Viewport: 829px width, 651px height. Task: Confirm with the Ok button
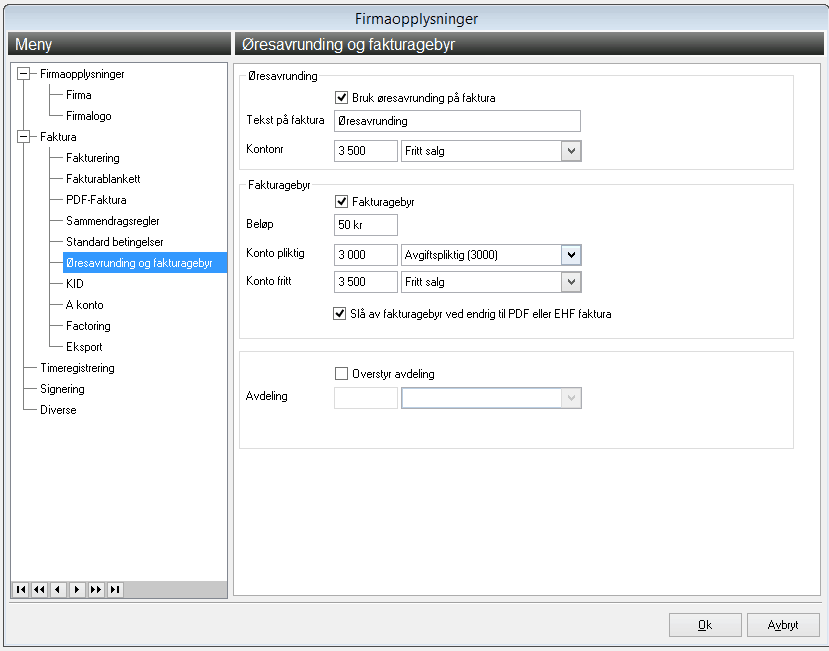click(705, 625)
